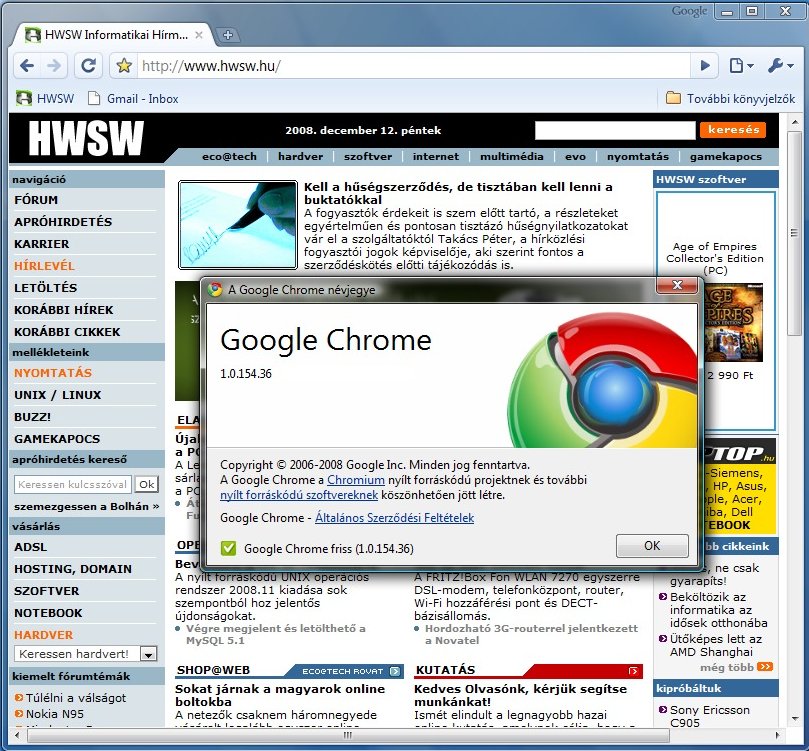The image size is (809, 751).
Task: Open KORÁBBI CIKKEK in the sidebar
Action: click(67, 332)
